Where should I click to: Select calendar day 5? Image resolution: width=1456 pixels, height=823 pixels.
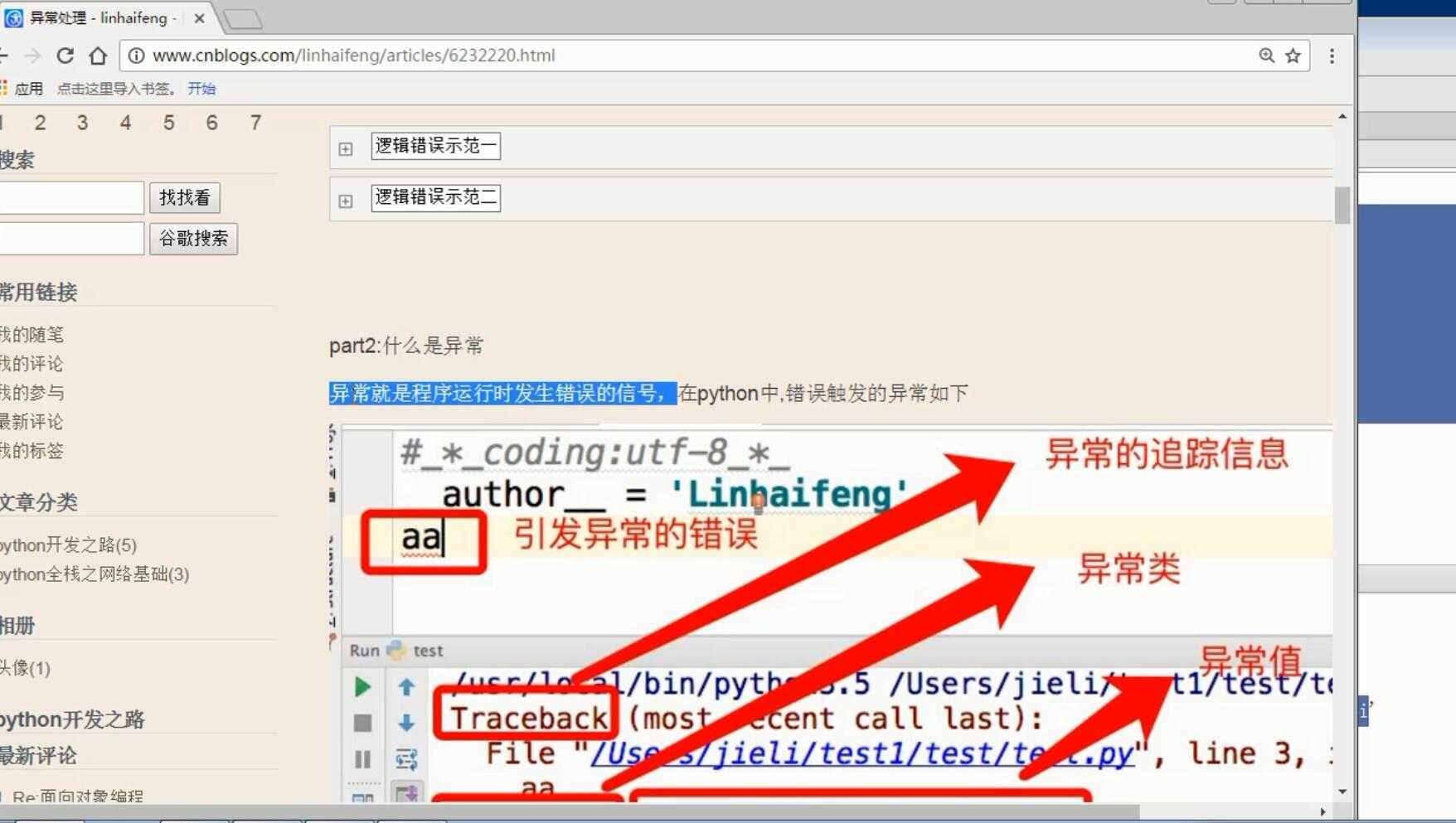[169, 123]
